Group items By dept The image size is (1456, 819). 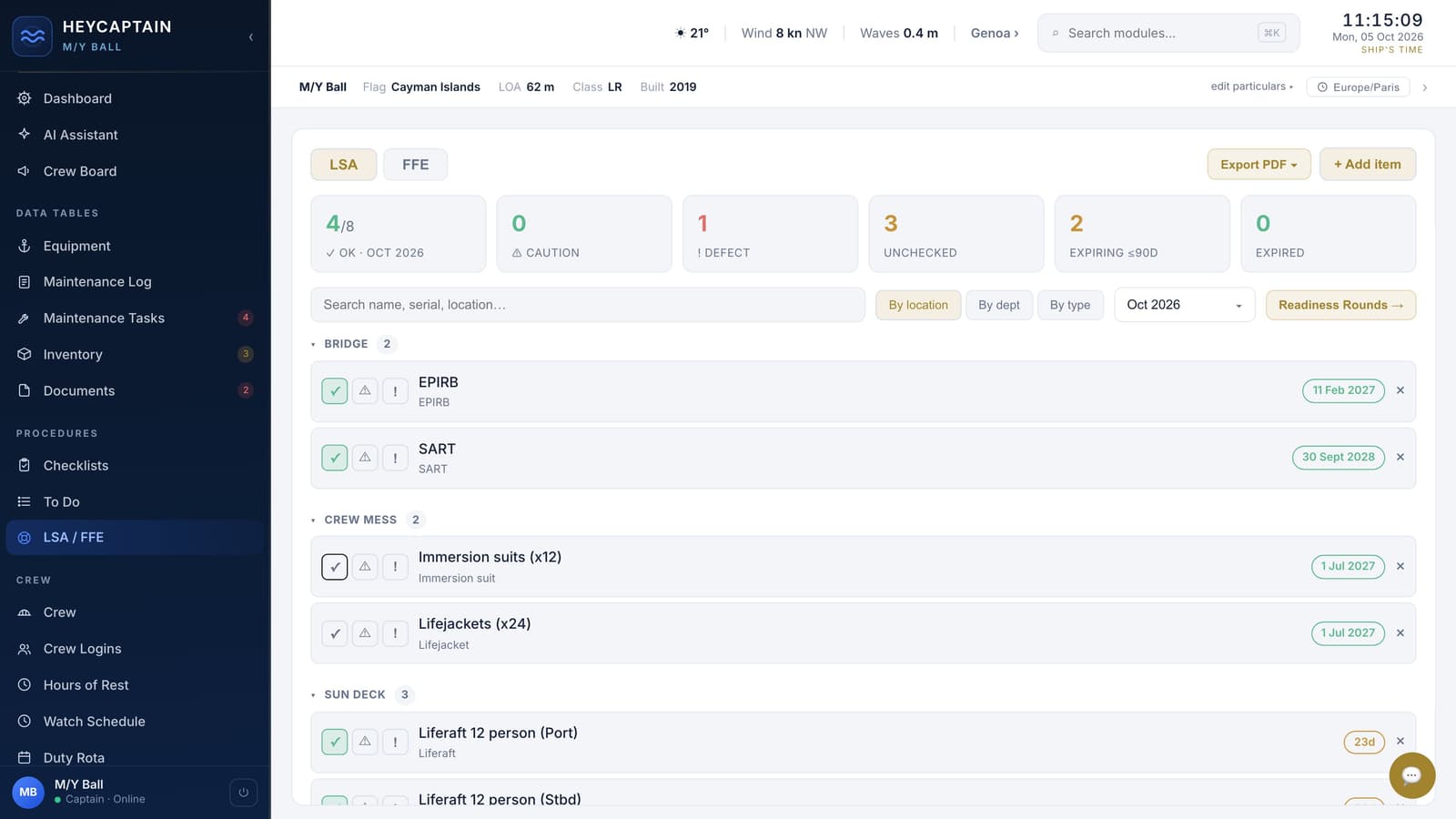pyautogui.click(x=998, y=305)
